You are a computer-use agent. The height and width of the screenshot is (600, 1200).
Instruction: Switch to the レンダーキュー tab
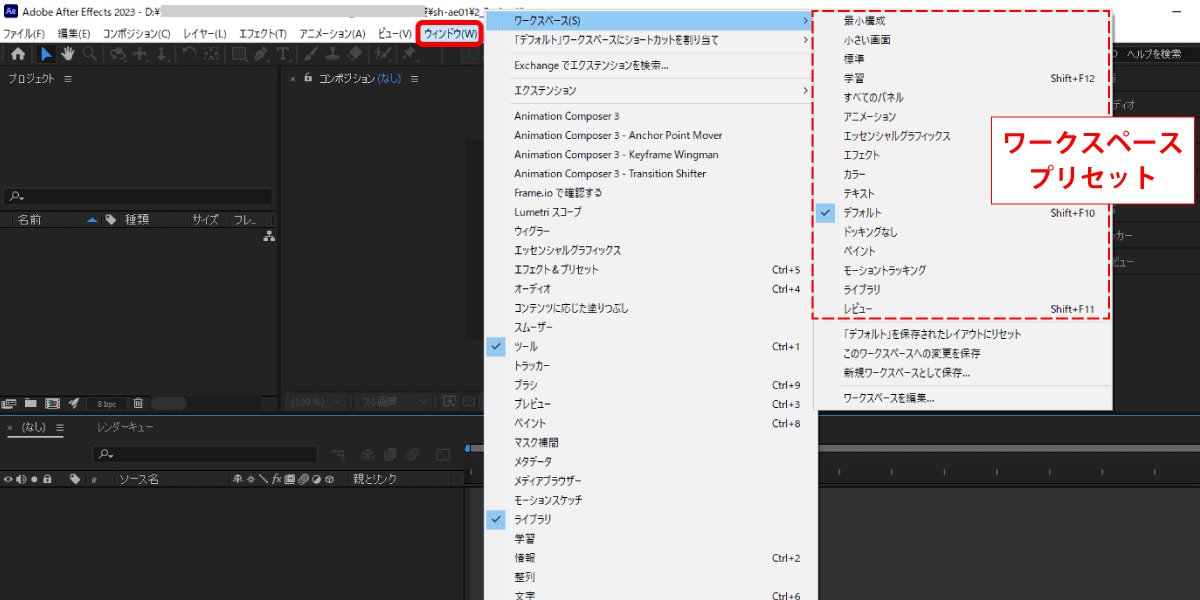(125, 428)
